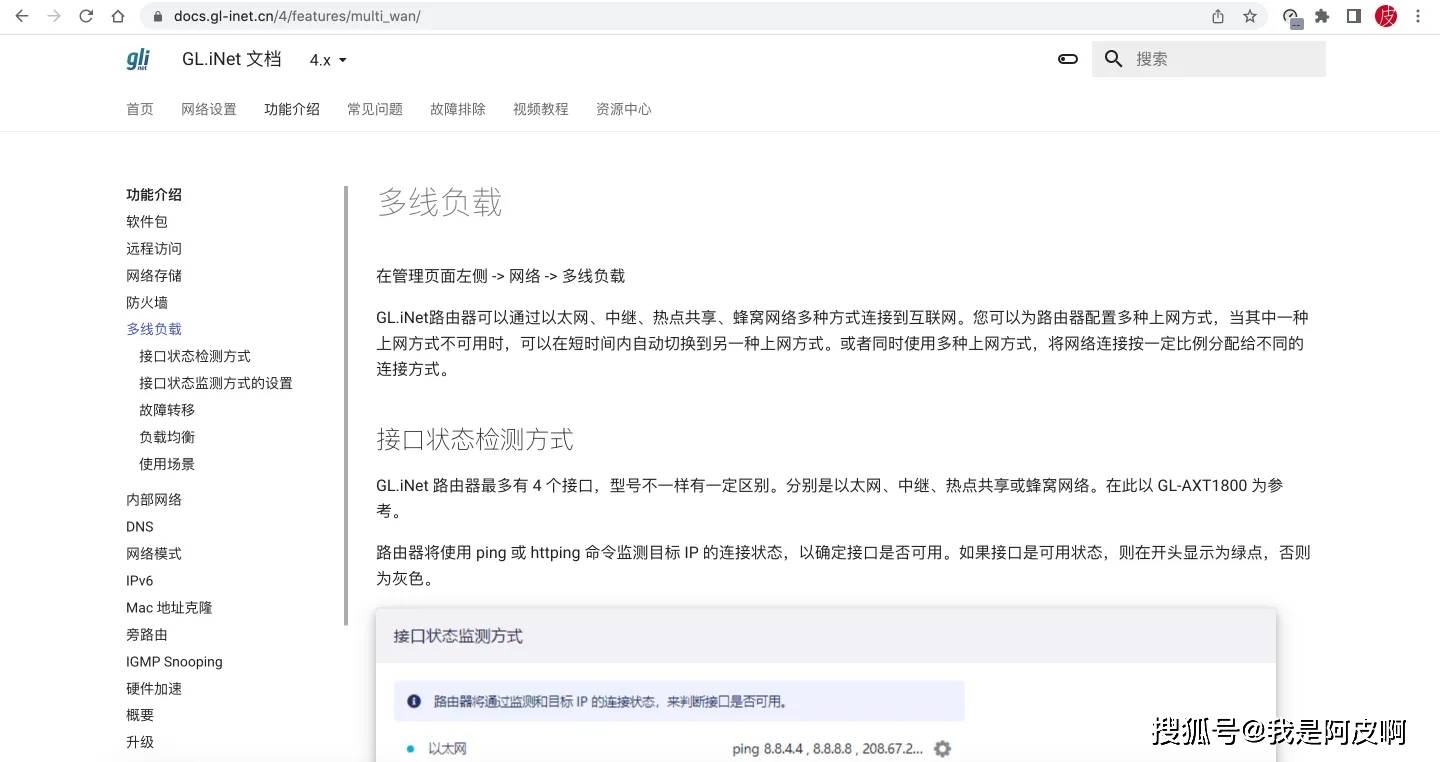1440x762 pixels.
Task: Bookmark this page with the star icon
Action: coord(1250,16)
